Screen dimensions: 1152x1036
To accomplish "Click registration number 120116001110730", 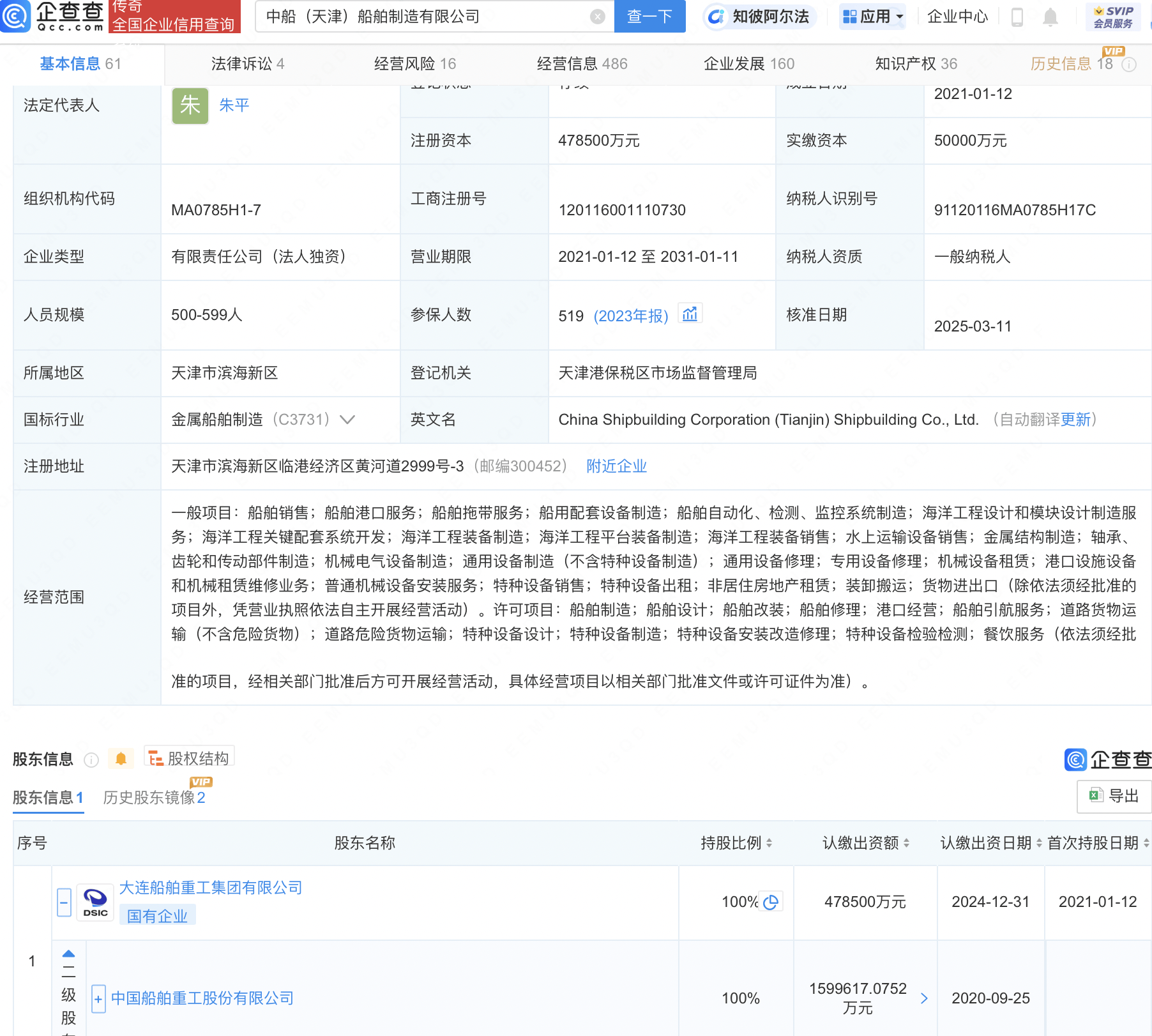I will (622, 210).
